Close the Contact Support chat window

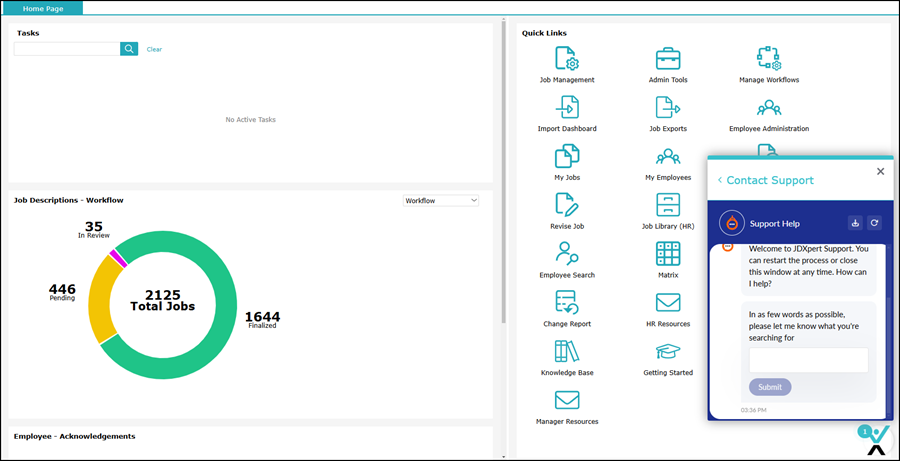point(880,171)
